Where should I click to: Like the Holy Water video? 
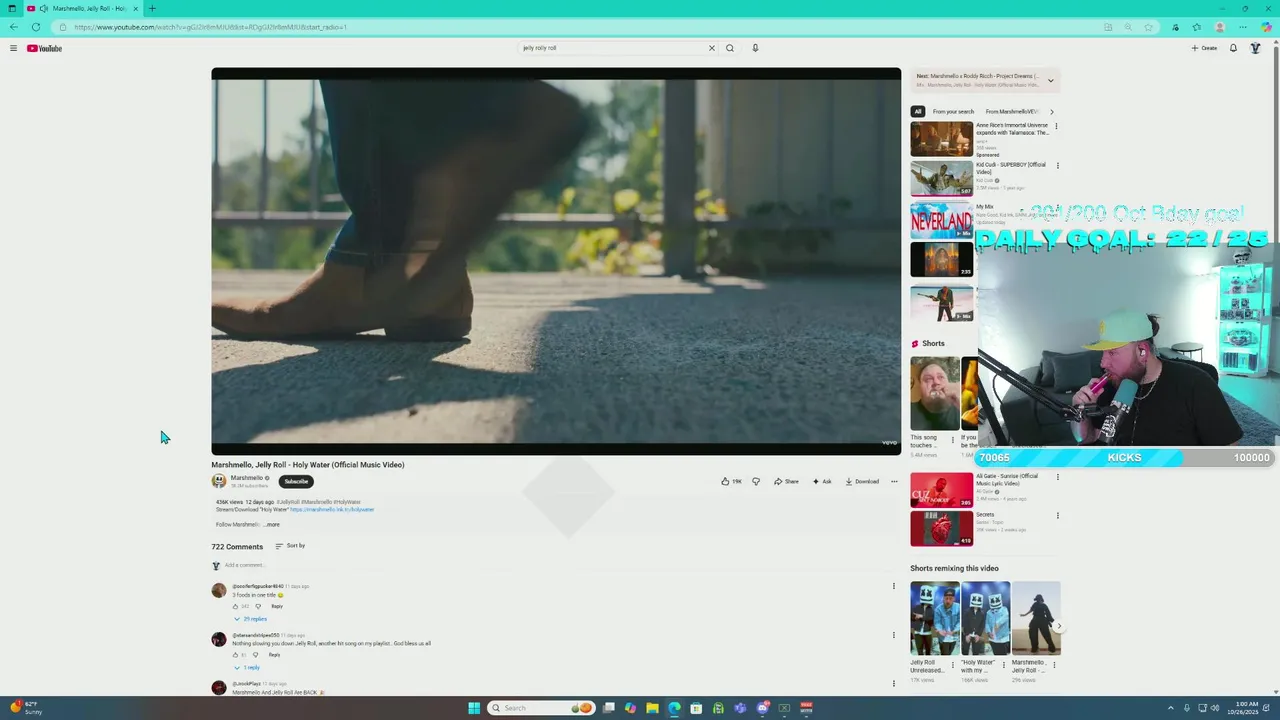click(732, 481)
